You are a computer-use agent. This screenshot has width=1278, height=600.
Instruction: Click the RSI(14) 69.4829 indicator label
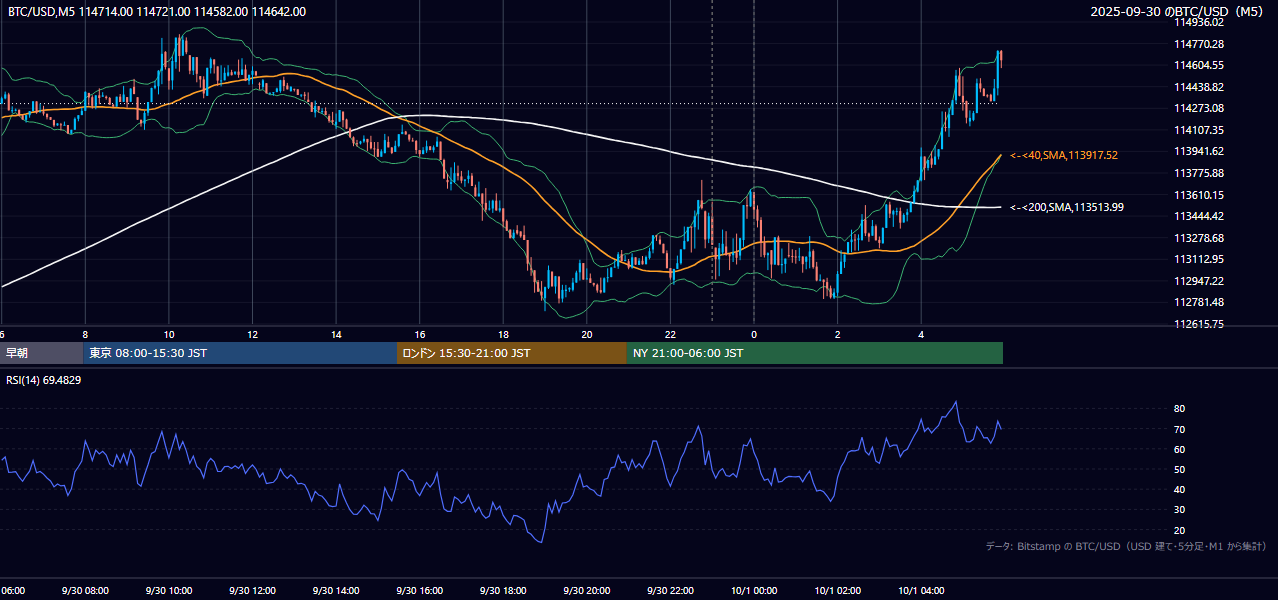tap(44, 381)
